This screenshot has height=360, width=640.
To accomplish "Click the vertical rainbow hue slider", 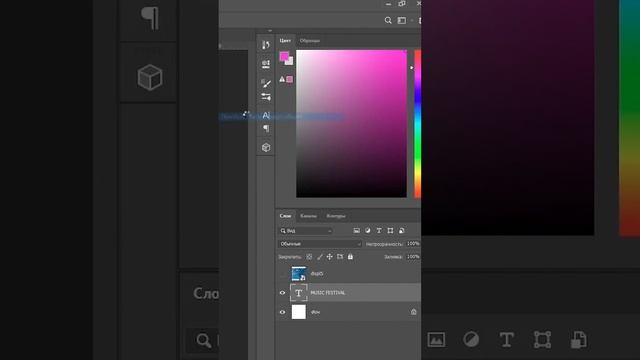I will [418, 124].
